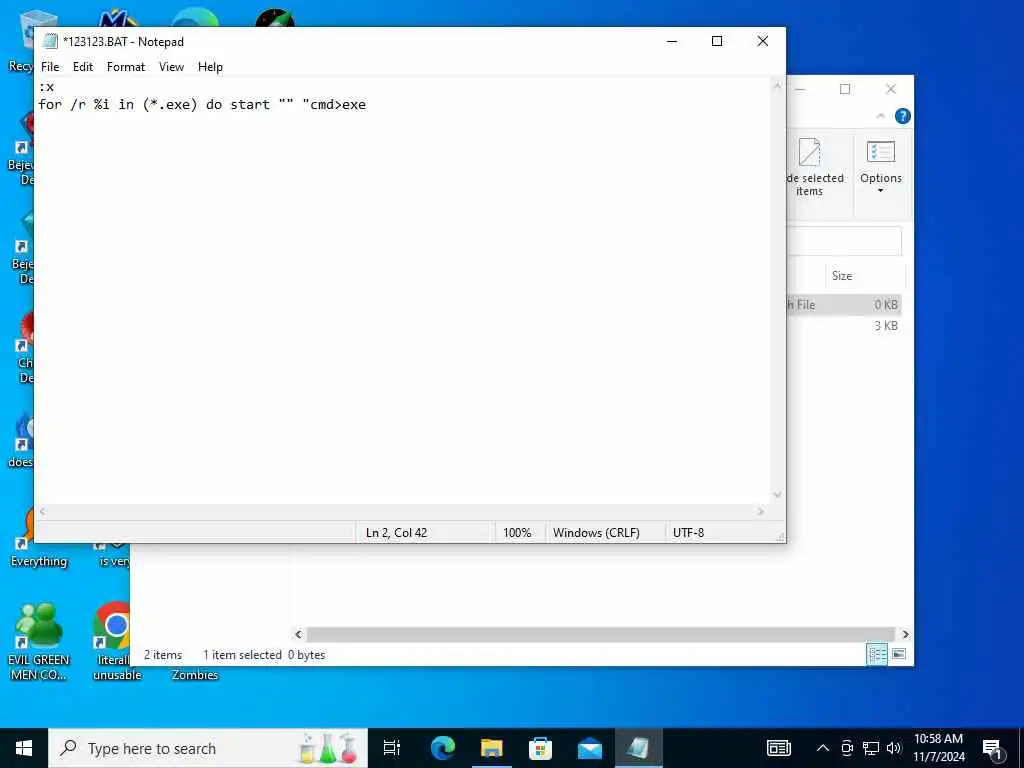The image size is (1024, 768).
Task: Click the Explorer horizontal scrollbar track
Action: [x=601, y=634]
